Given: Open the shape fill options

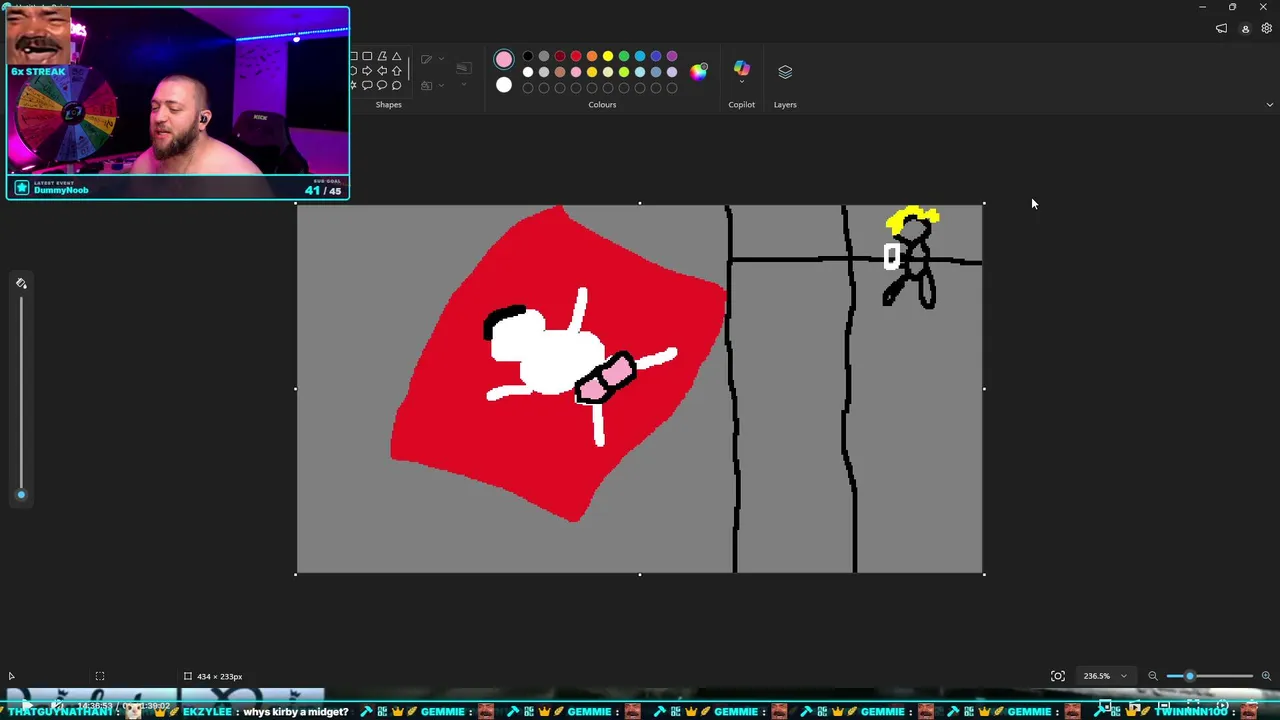Looking at the screenshot, I should 432,85.
